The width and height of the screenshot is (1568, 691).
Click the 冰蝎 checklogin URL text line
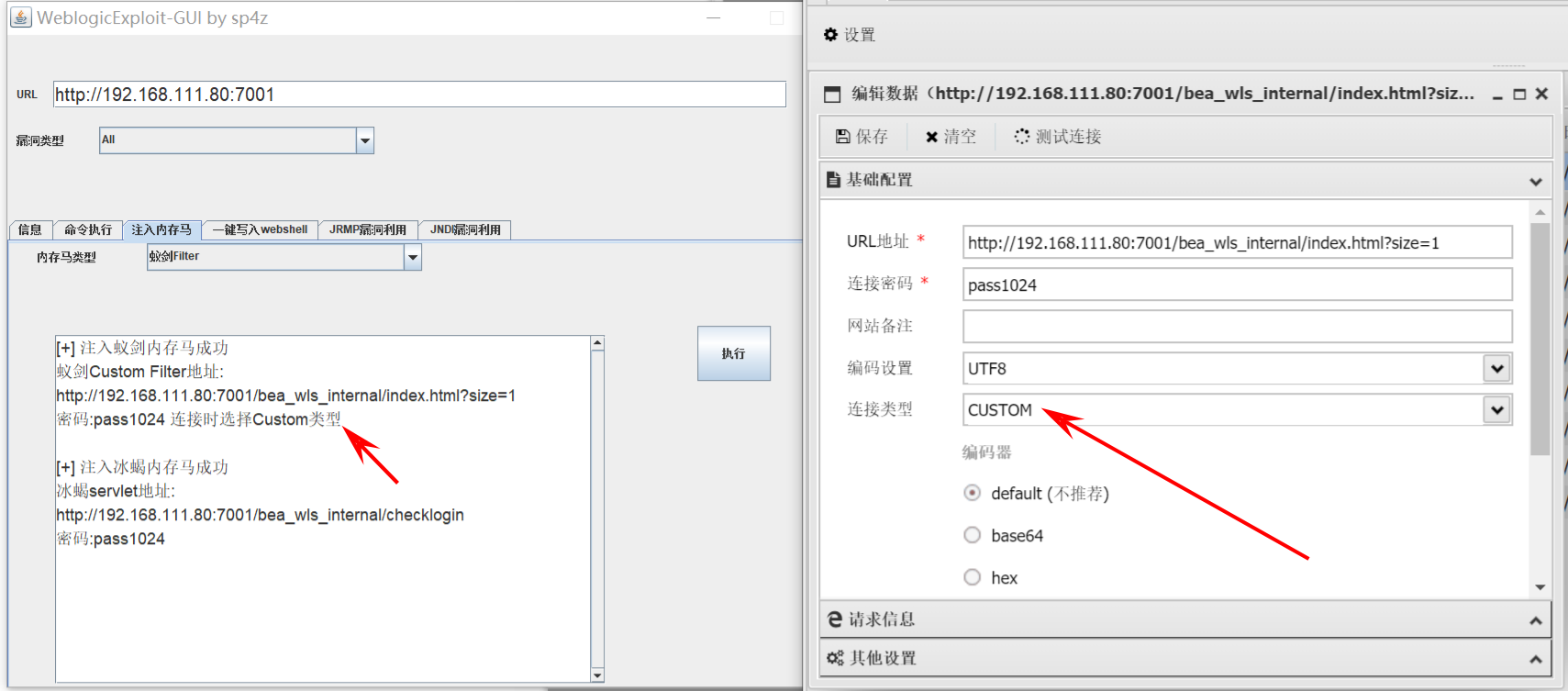coord(260,515)
